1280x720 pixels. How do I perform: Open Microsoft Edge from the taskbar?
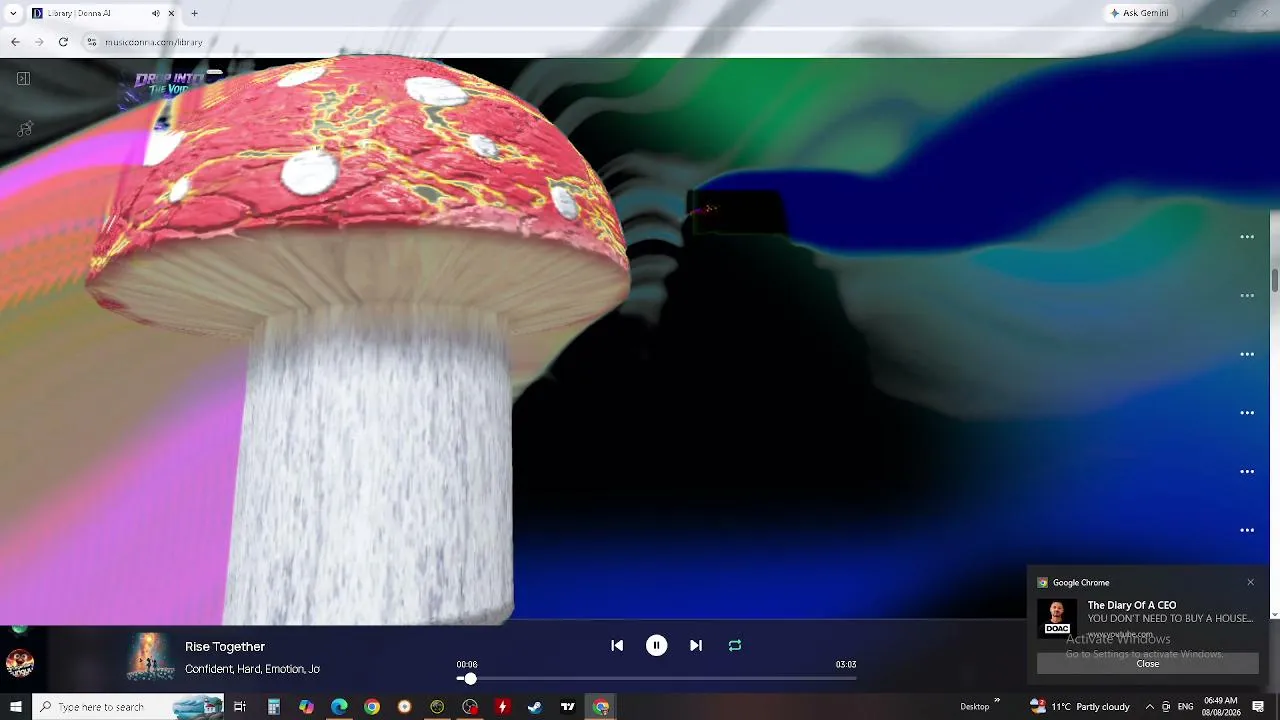tap(339, 707)
